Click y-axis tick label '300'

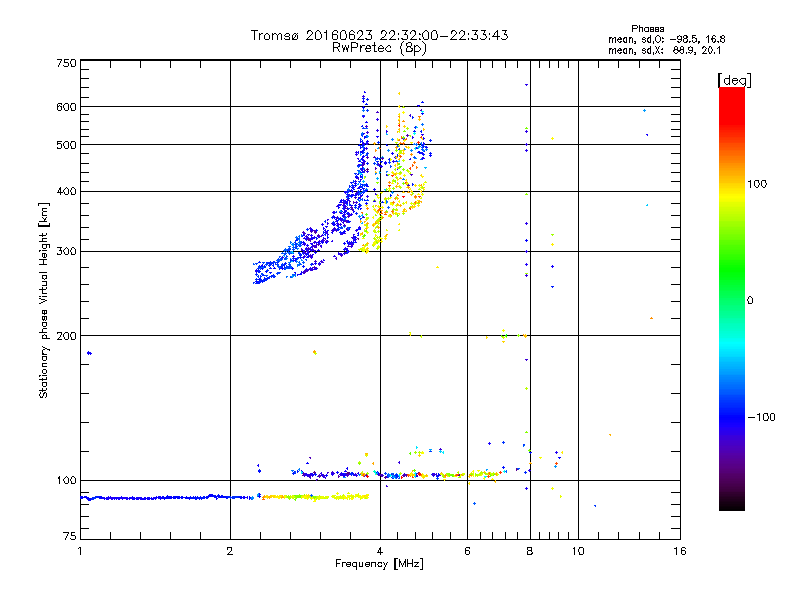(x=66, y=252)
